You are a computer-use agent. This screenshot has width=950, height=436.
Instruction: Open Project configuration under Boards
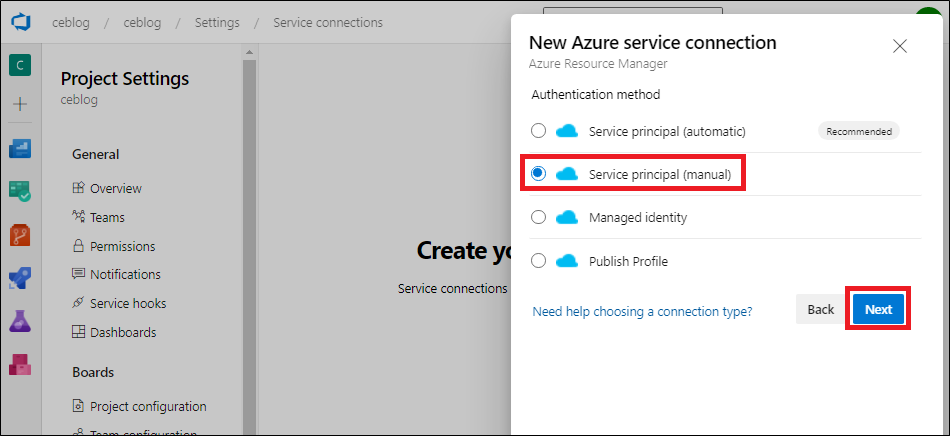[148, 406]
